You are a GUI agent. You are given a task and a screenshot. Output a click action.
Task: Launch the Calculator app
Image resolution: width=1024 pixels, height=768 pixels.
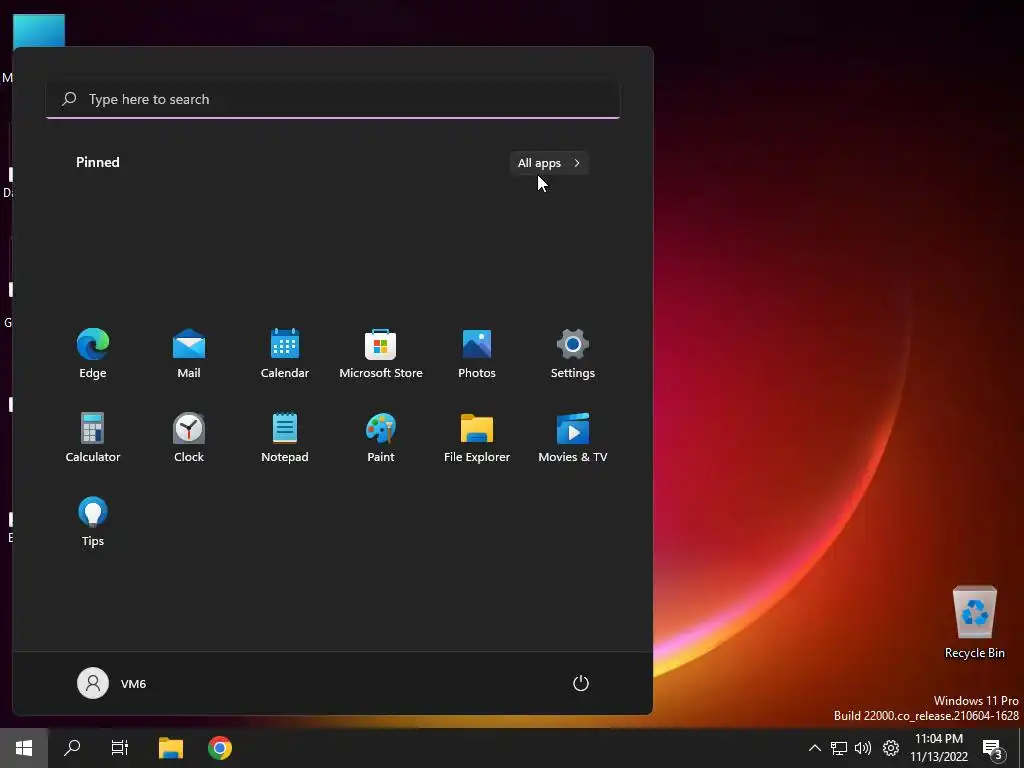[93, 437]
